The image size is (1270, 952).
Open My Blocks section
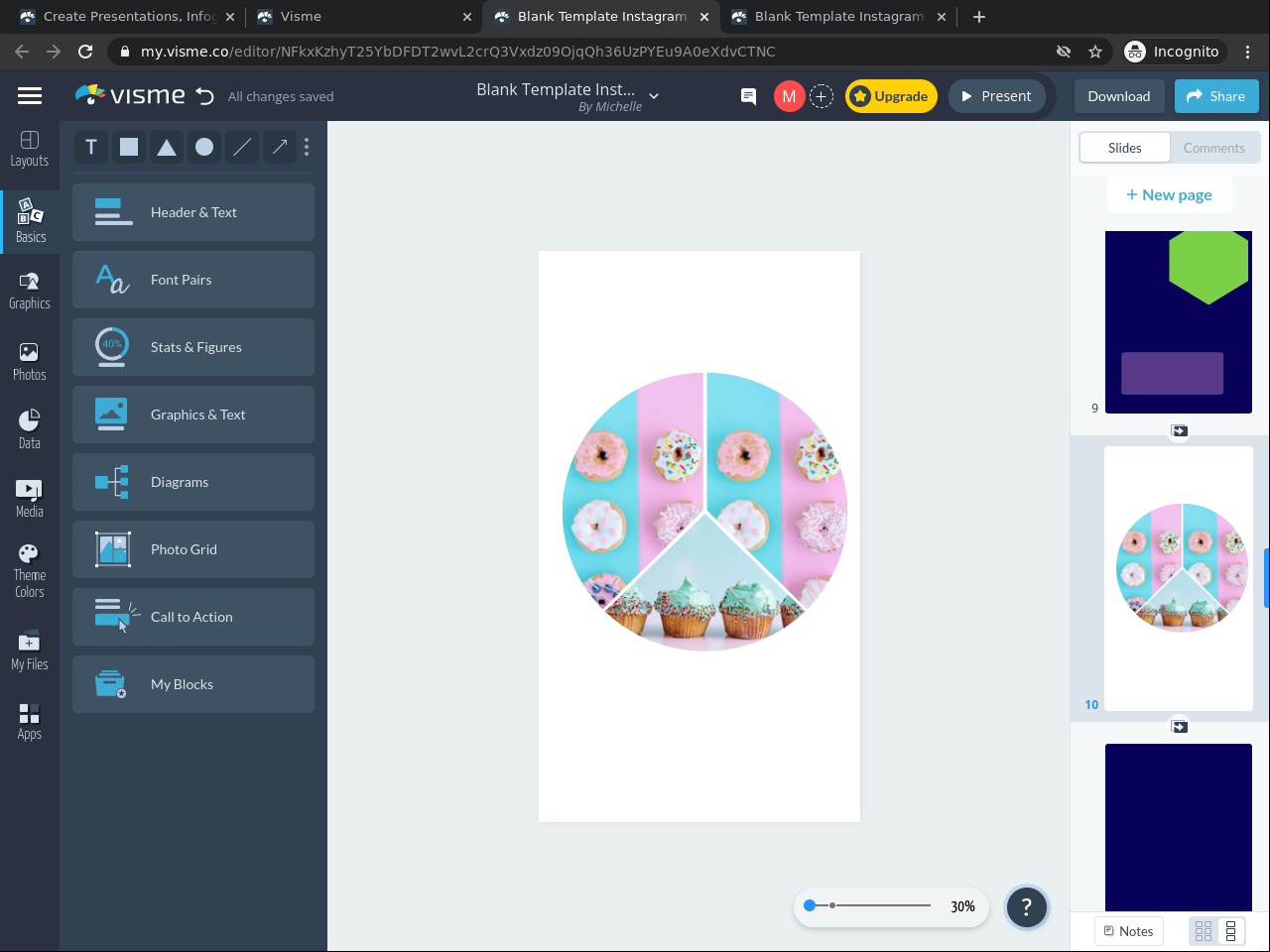click(x=193, y=684)
